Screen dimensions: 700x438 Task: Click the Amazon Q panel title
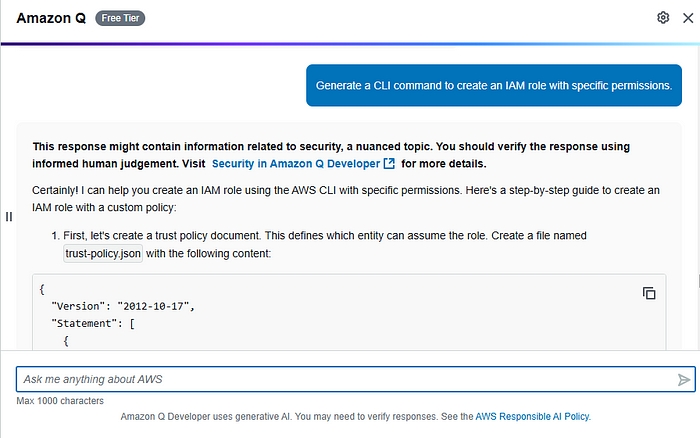click(x=51, y=18)
